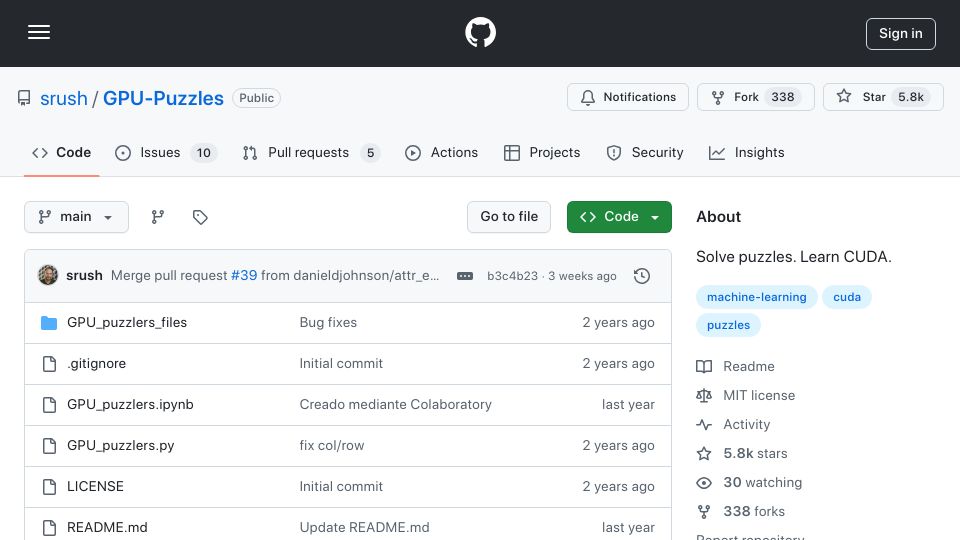Open 'fix col/row' commit message
The width and height of the screenshot is (960, 540).
click(x=332, y=446)
